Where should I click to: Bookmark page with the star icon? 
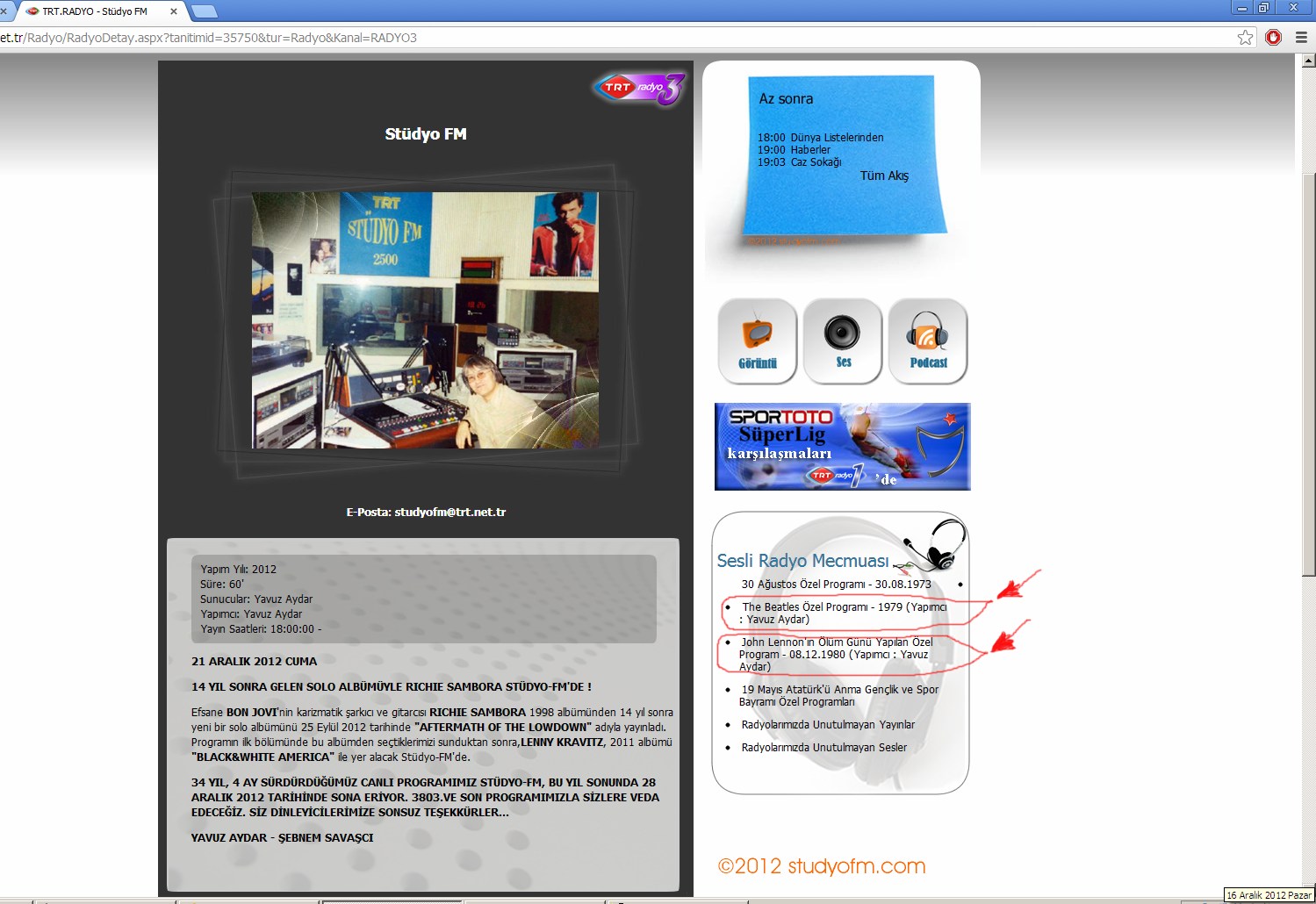(1246, 38)
